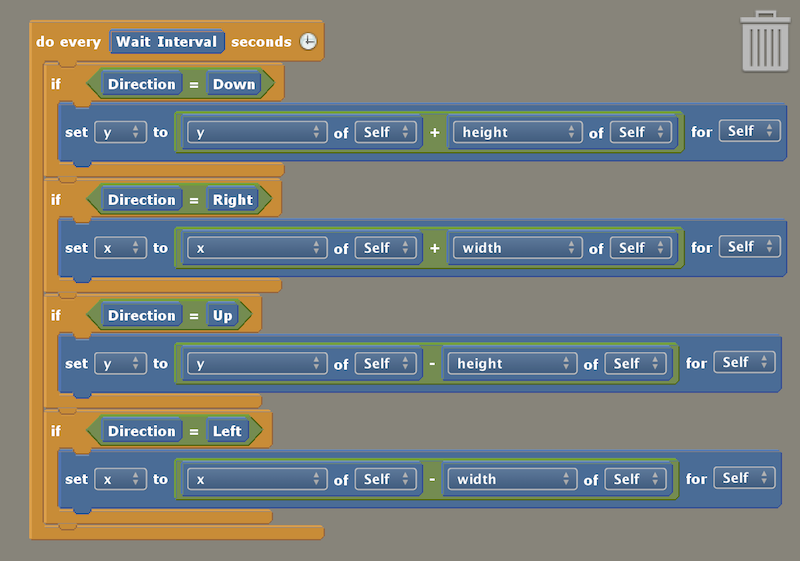Open set x dropdown in Direction Left block
This screenshot has width=800, height=561.
(x=121, y=479)
